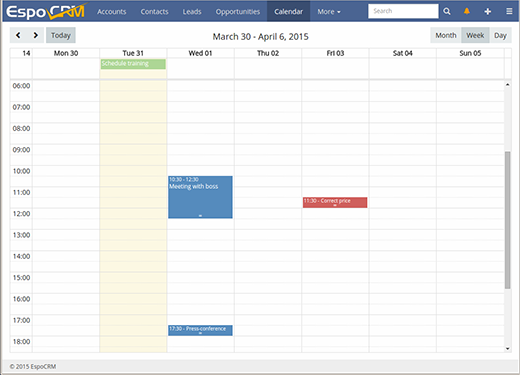The height and width of the screenshot is (375, 520).
Task: Go to the next week arrow
Action: pyautogui.click(x=35, y=35)
